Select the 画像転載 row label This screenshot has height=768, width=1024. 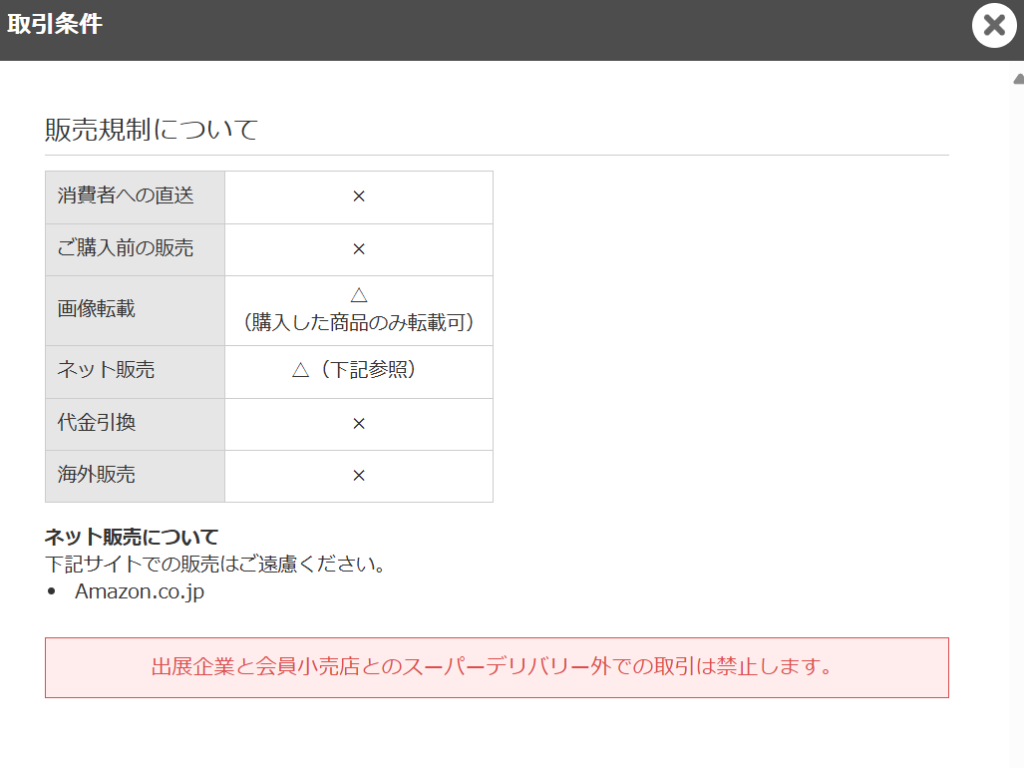point(96,309)
